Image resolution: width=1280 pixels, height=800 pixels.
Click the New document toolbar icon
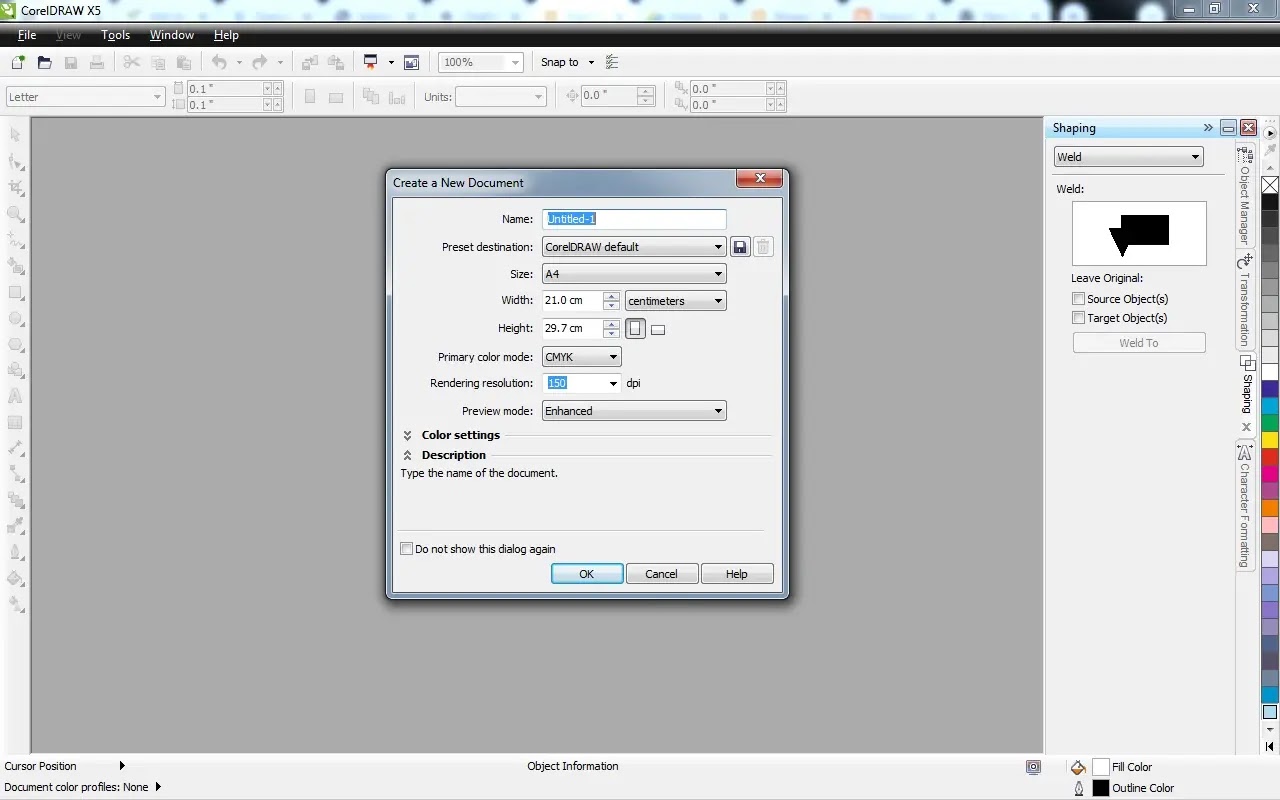tap(18, 62)
